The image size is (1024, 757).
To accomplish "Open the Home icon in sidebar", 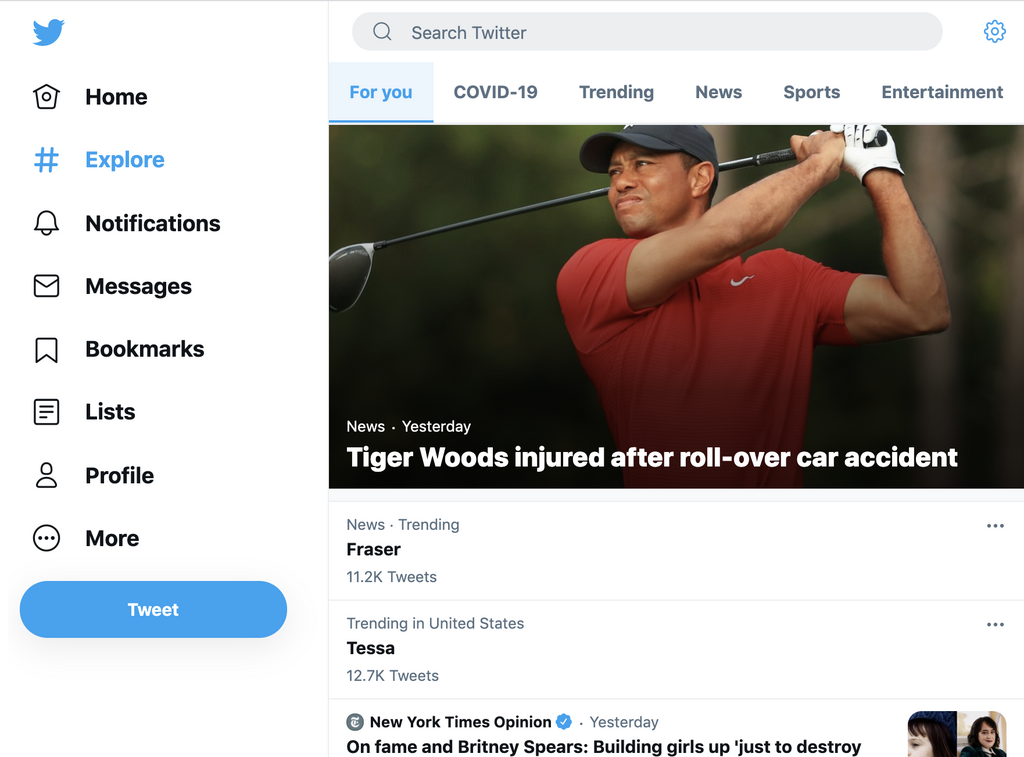I will click(x=46, y=97).
